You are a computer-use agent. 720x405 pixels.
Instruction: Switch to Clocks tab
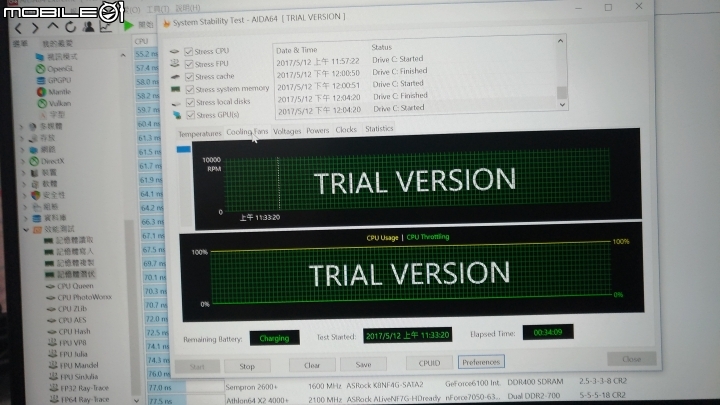[346, 130]
